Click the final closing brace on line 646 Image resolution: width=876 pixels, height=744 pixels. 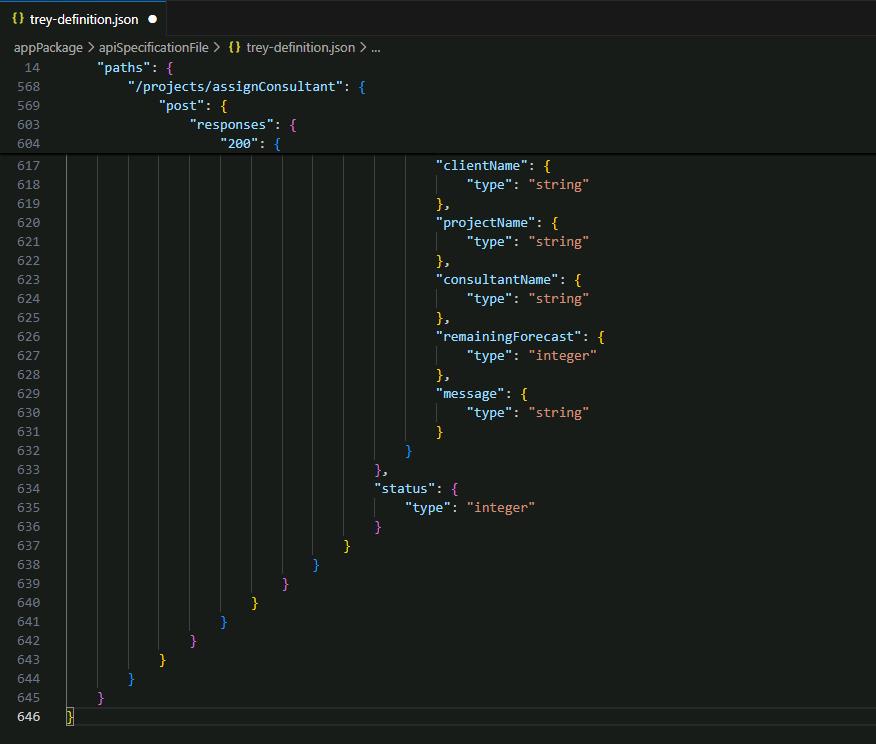tap(70, 717)
